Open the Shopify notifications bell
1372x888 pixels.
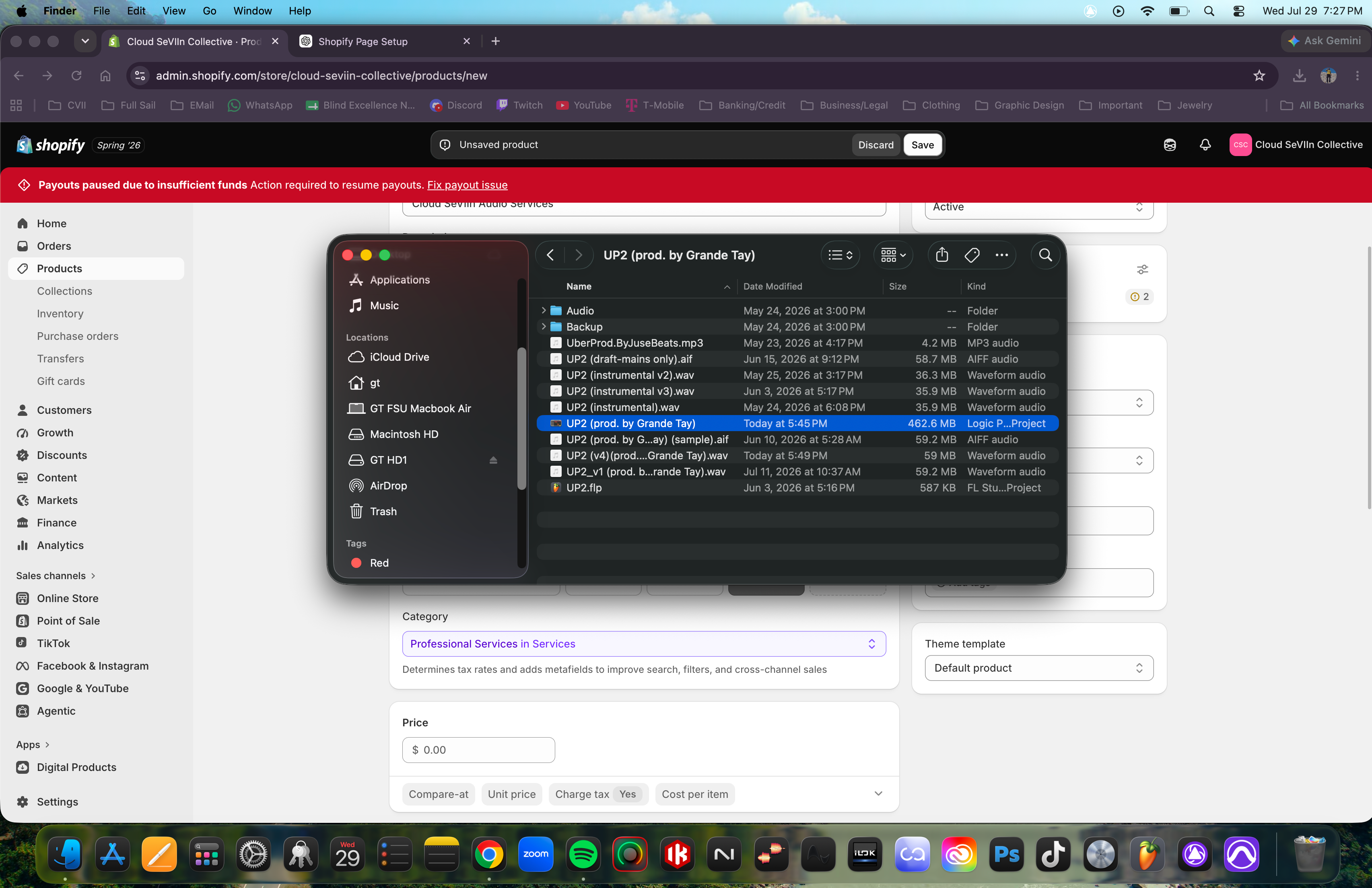pos(1205,145)
